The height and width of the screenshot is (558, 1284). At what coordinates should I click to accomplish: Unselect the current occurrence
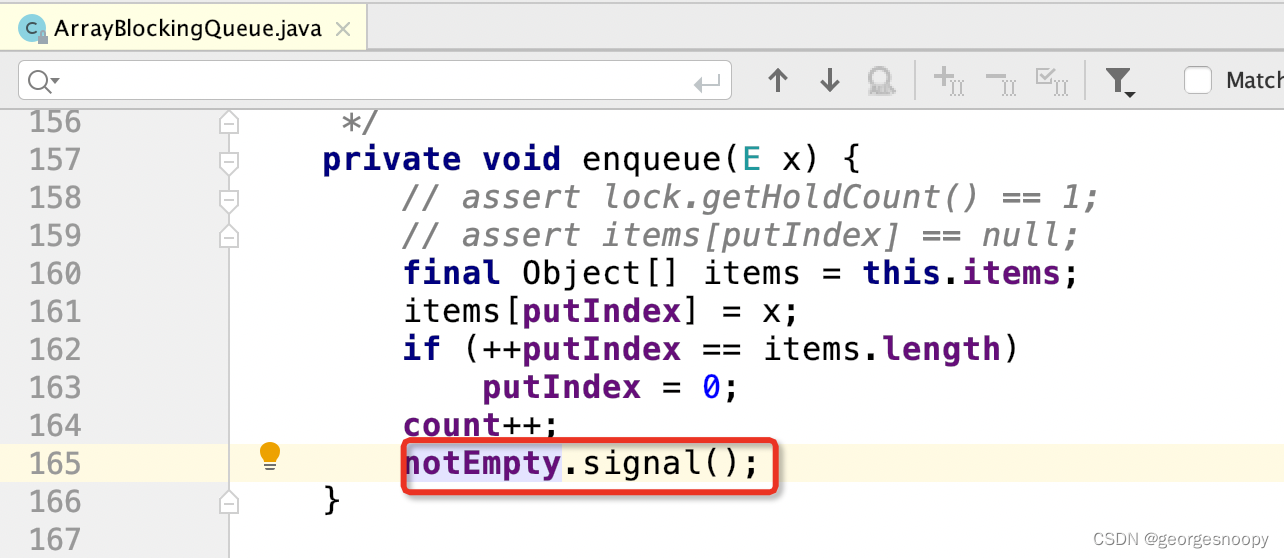click(1000, 80)
